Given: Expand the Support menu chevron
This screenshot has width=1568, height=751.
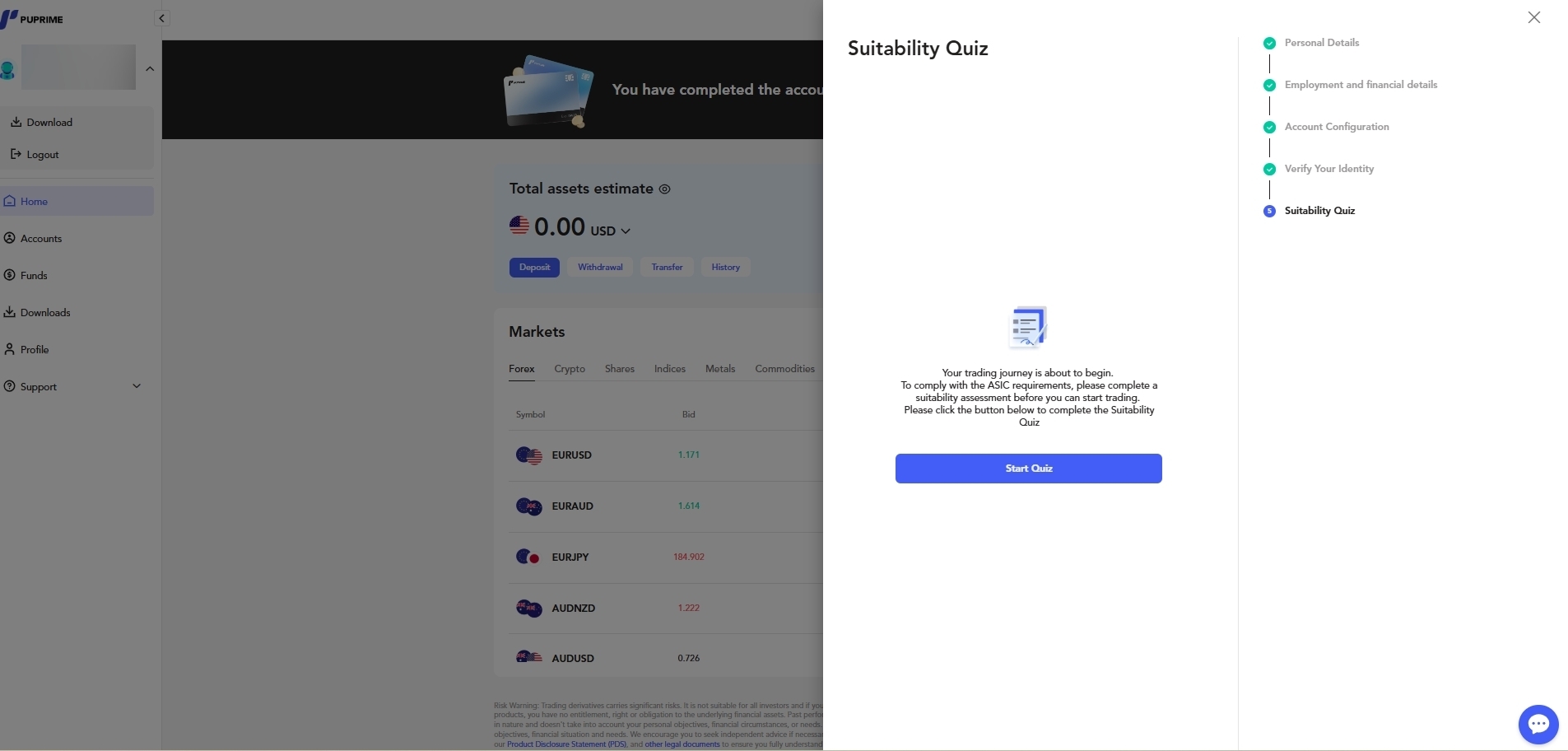Looking at the screenshot, I should (137, 386).
